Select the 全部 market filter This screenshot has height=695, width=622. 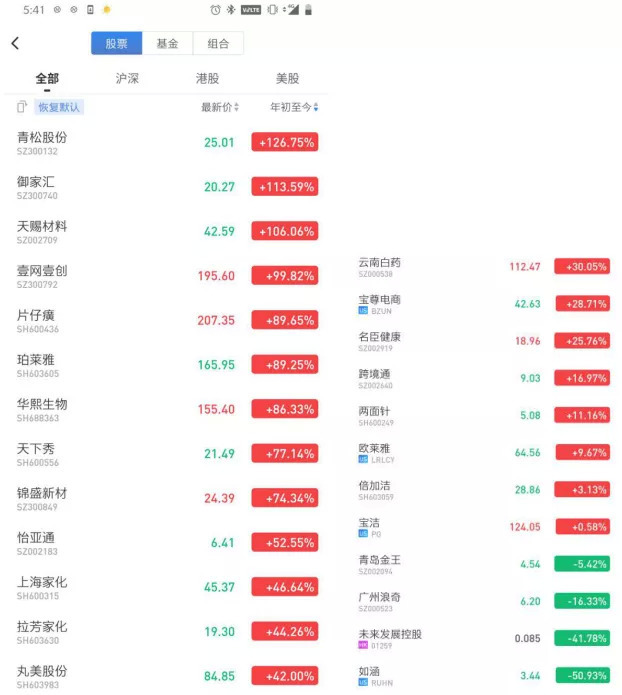[x=47, y=79]
